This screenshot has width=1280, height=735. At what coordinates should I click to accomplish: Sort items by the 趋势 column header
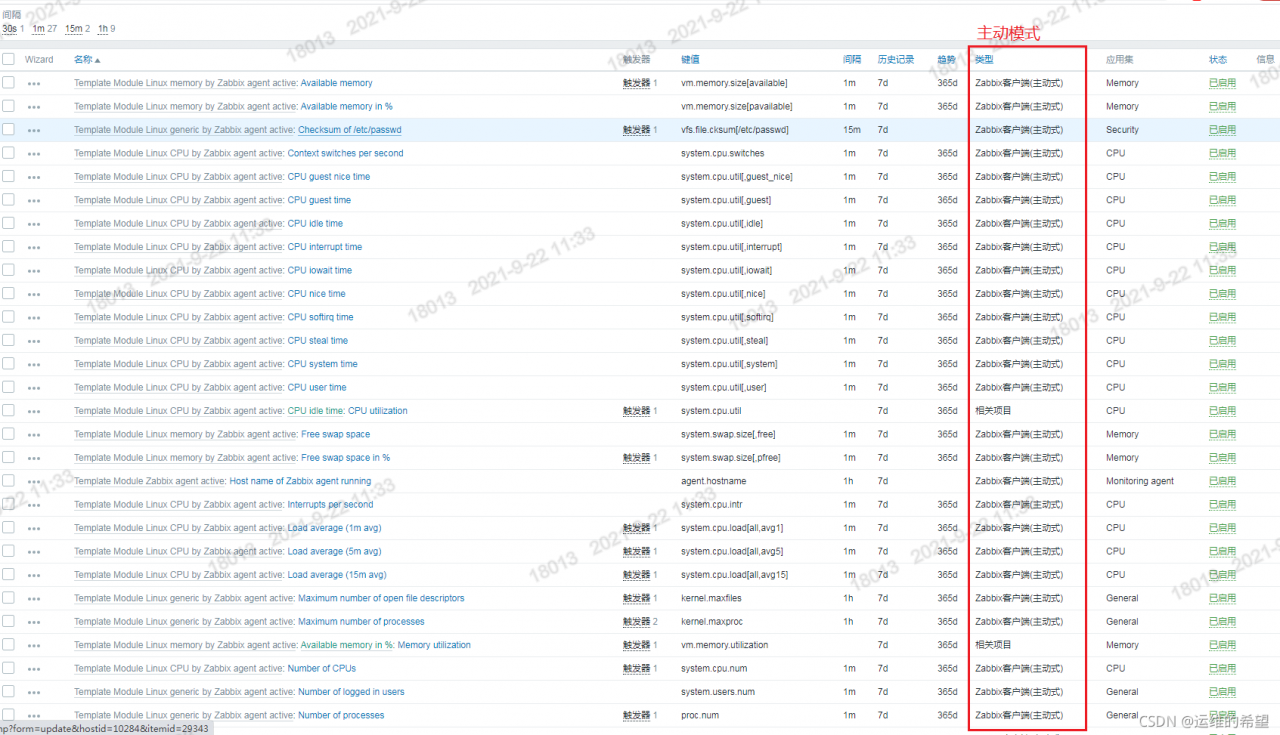[x=946, y=60]
